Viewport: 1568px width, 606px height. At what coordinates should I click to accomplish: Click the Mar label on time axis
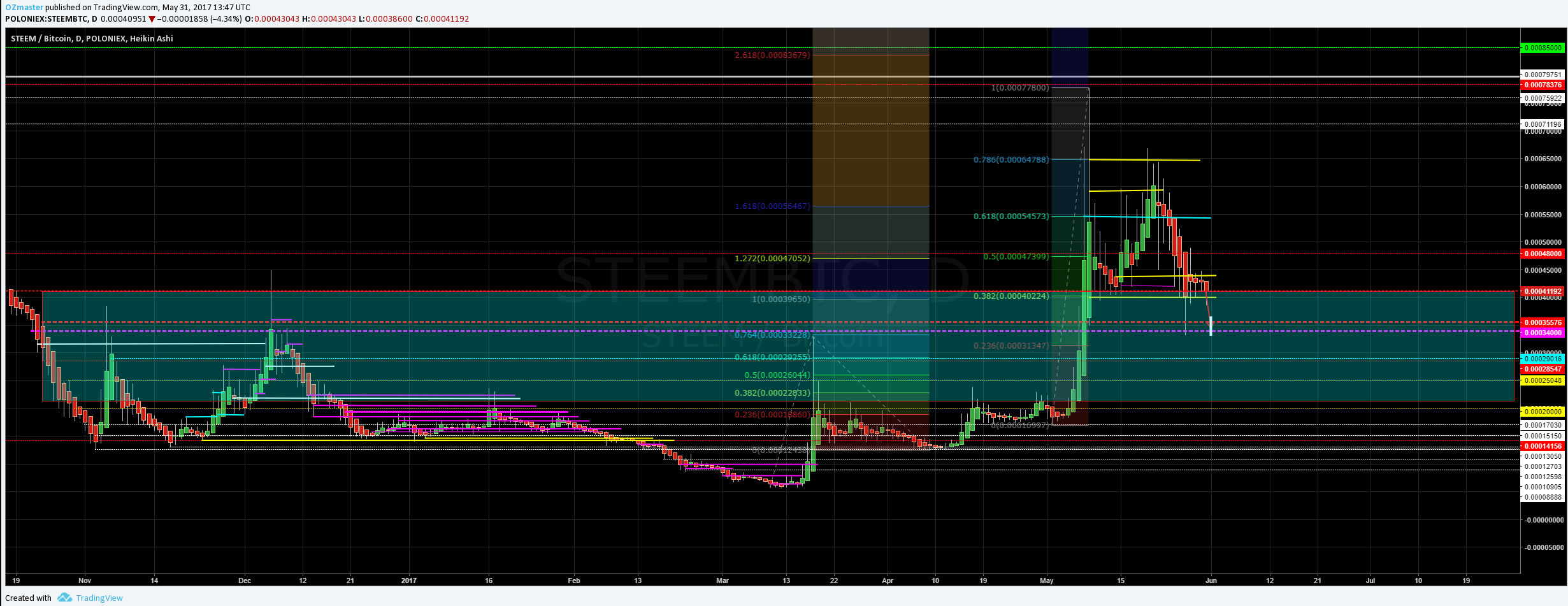click(723, 581)
